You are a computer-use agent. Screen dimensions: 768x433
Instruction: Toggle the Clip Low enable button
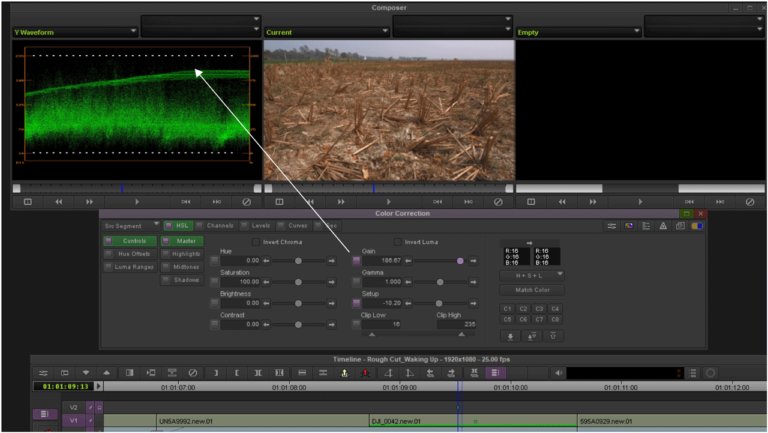coord(357,324)
